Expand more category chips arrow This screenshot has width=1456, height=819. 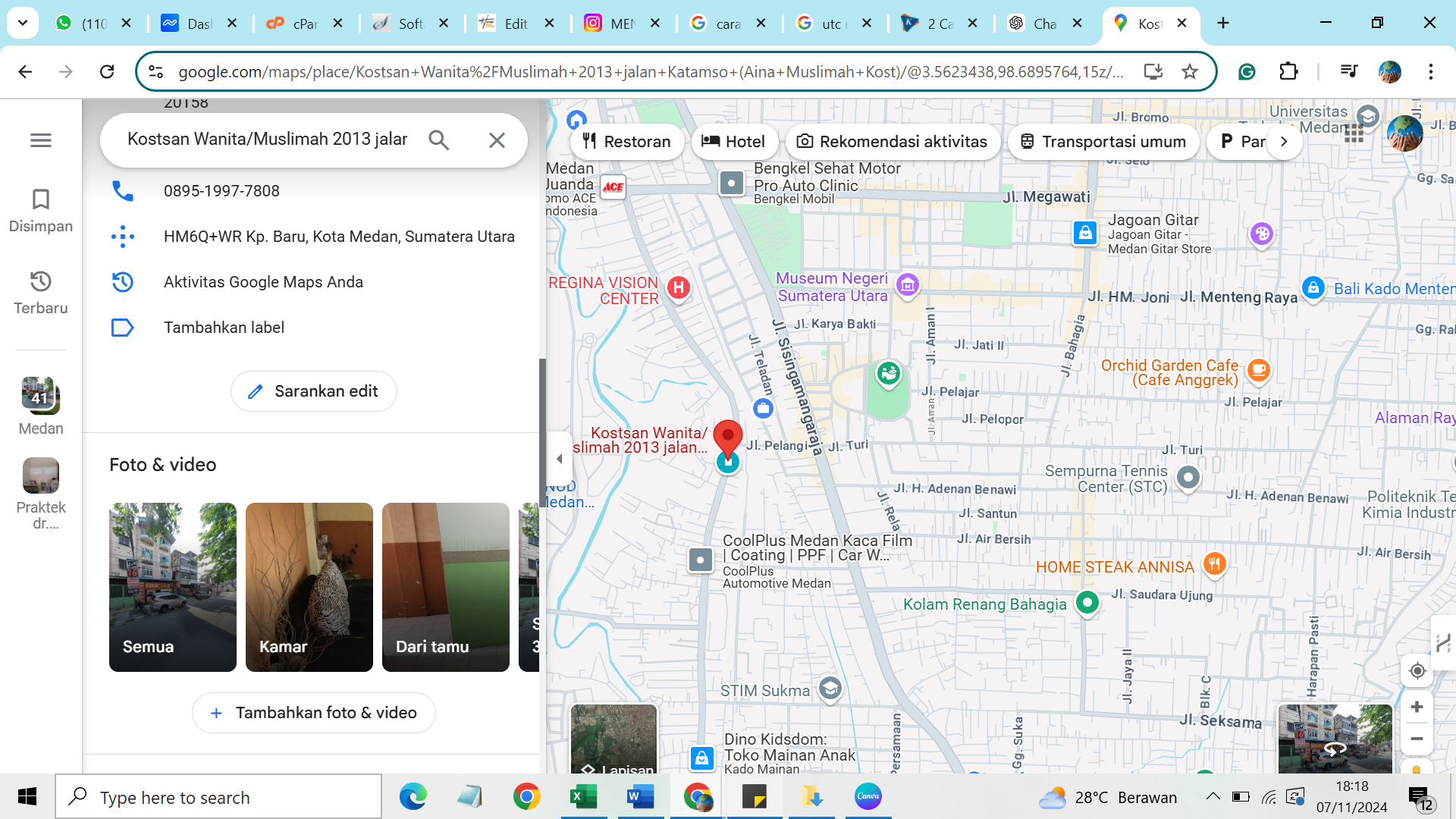point(1284,142)
